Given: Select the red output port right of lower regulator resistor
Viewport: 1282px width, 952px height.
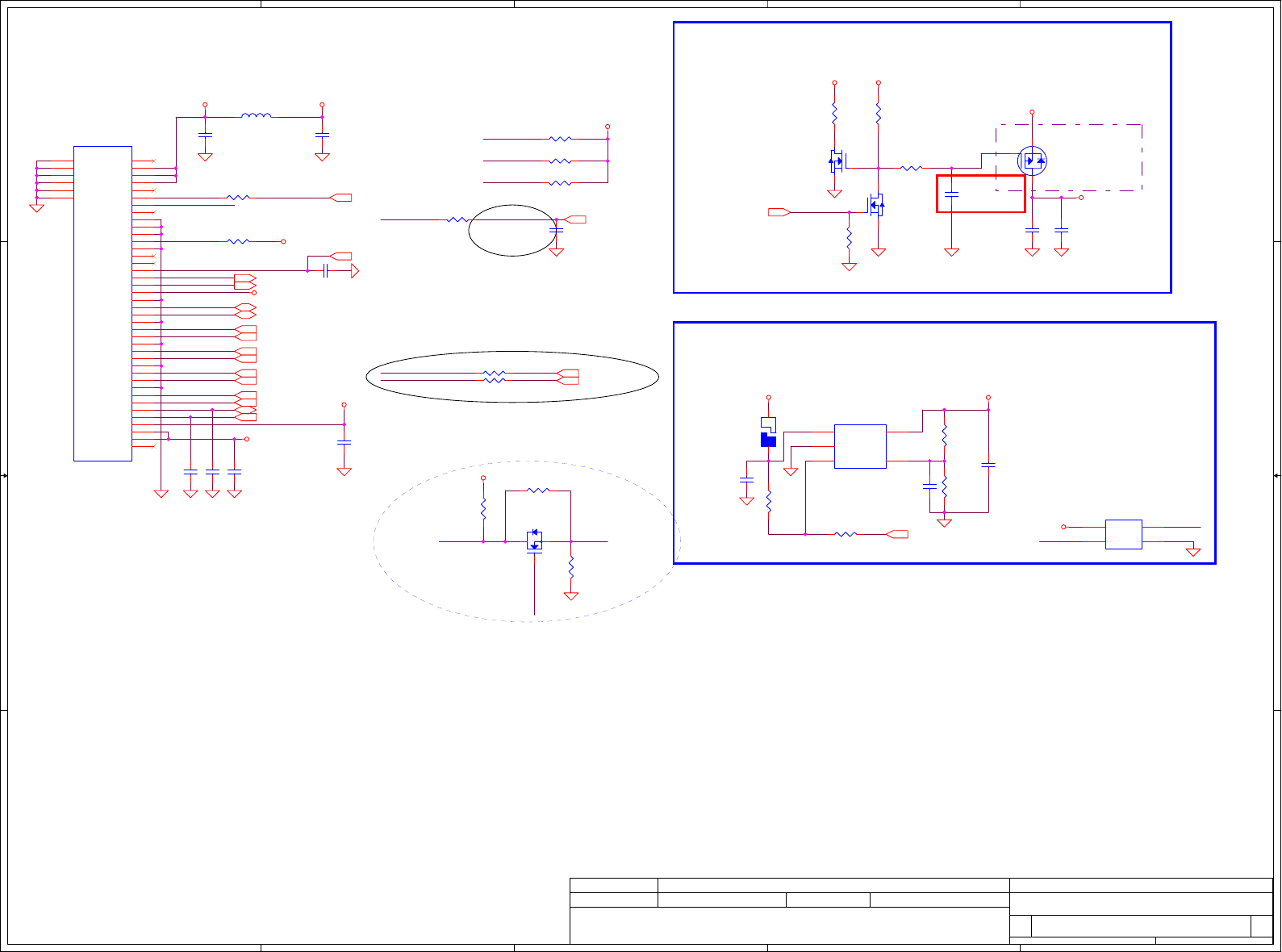Looking at the screenshot, I should coord(897,534).
